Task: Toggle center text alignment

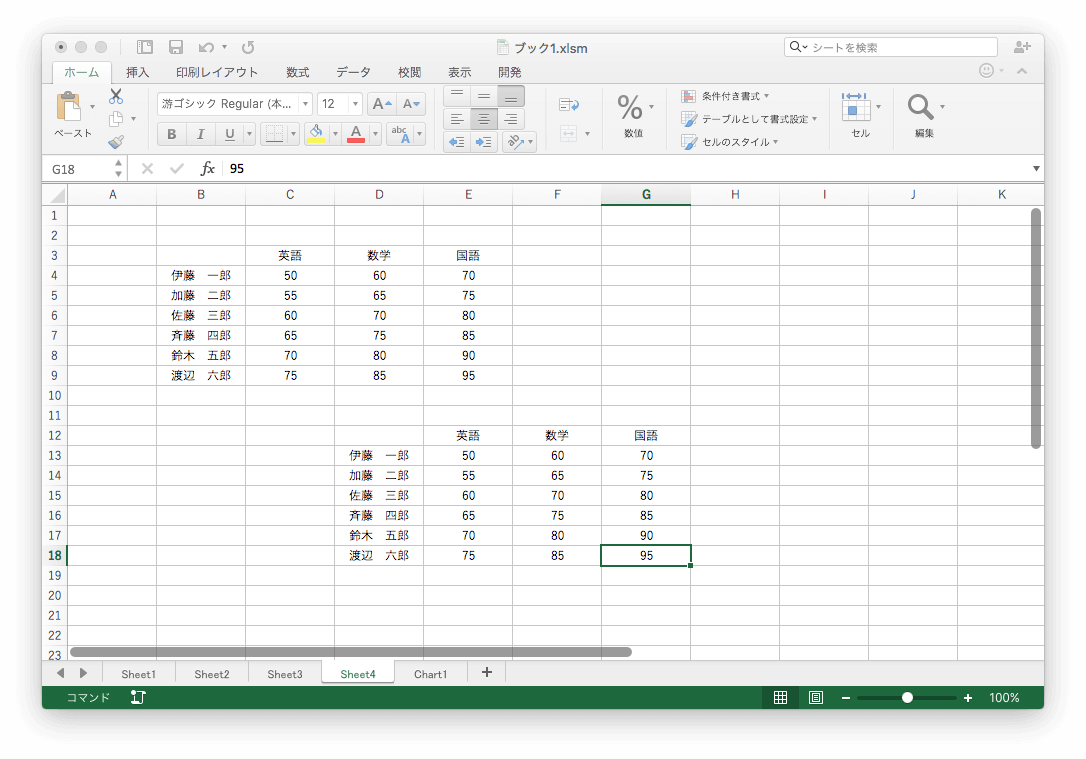Action: [483, 119]
